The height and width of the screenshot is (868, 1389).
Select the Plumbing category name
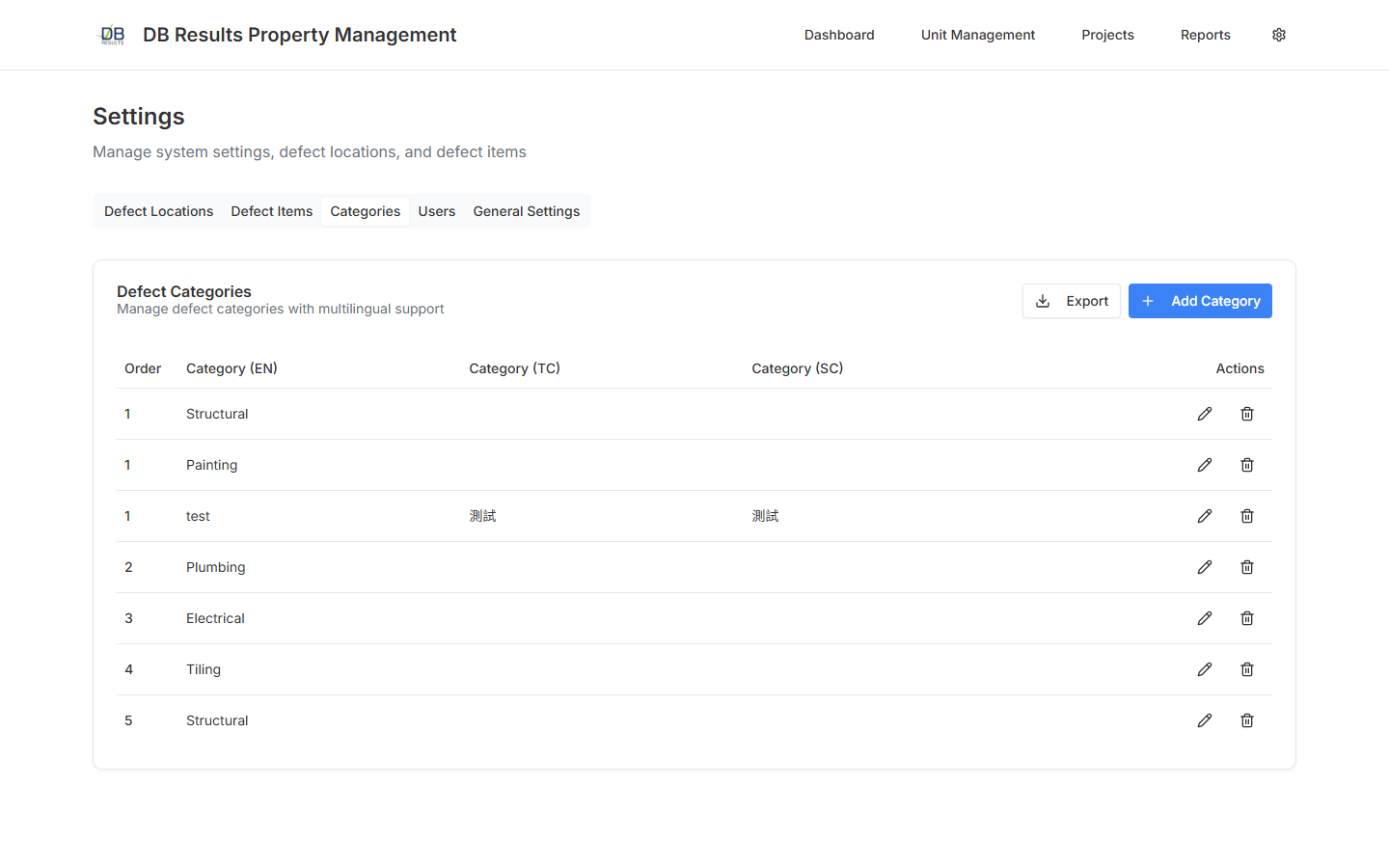click(216, 567)
